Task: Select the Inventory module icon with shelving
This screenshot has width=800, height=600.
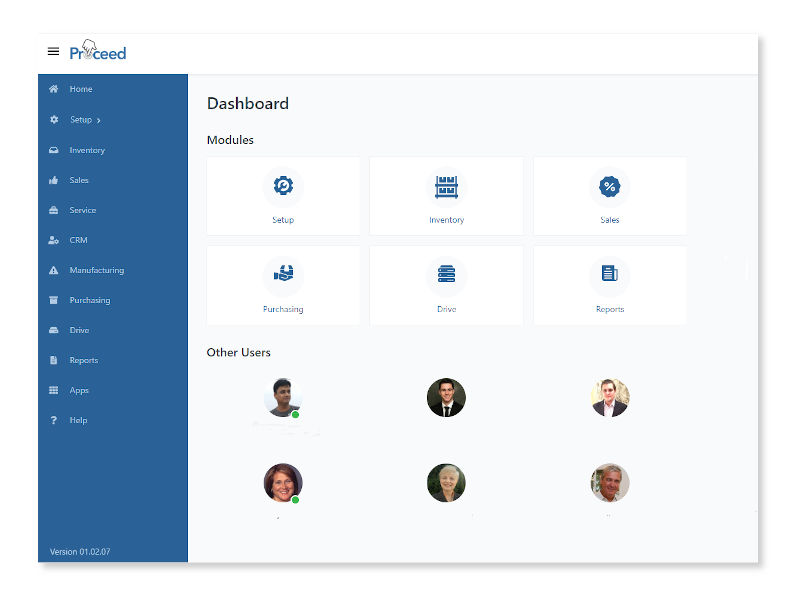Action: [x=446, y=186]
